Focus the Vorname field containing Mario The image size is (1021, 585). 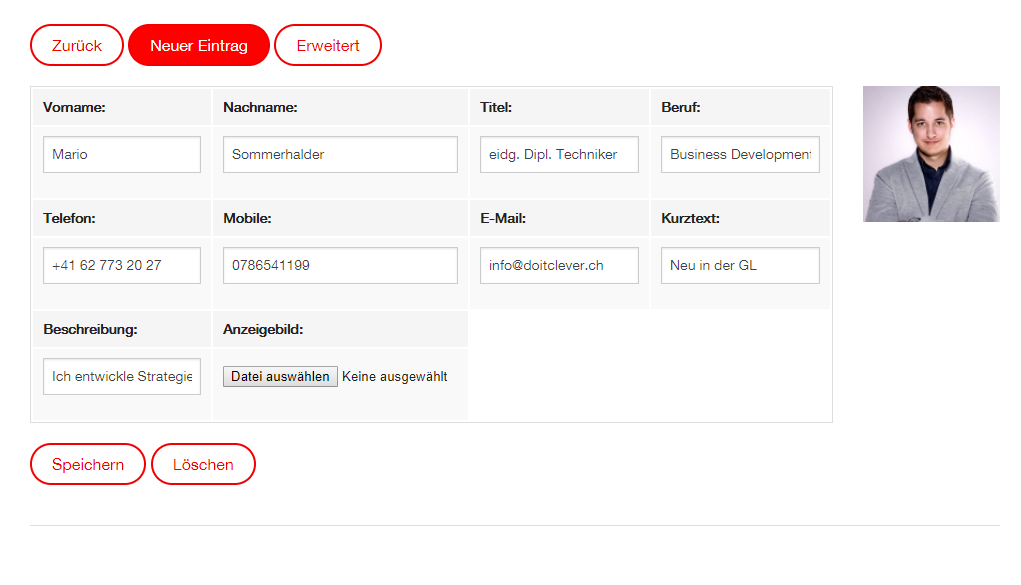click(122, 154)
